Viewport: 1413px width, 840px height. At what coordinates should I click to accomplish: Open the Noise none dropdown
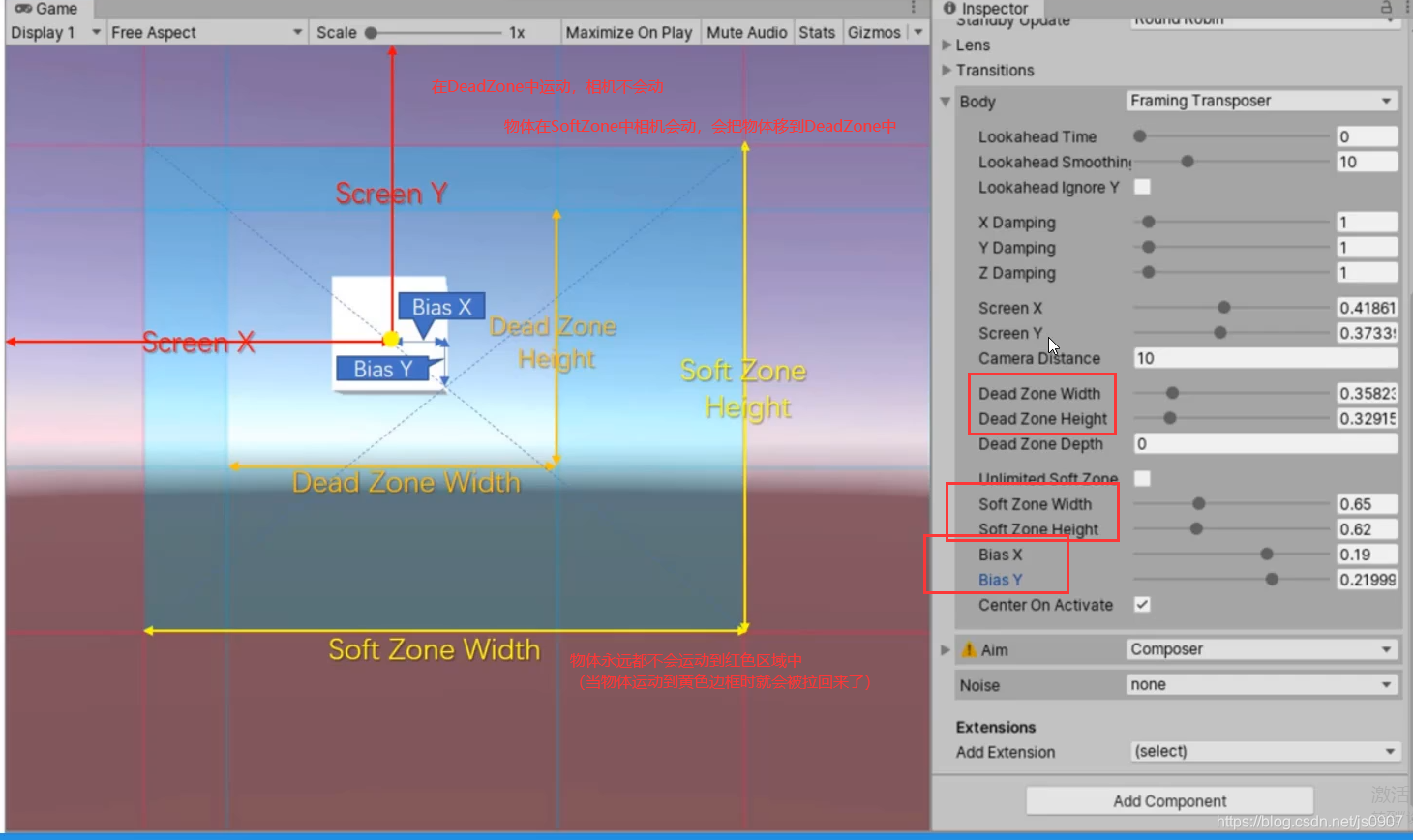point(1262,684)
